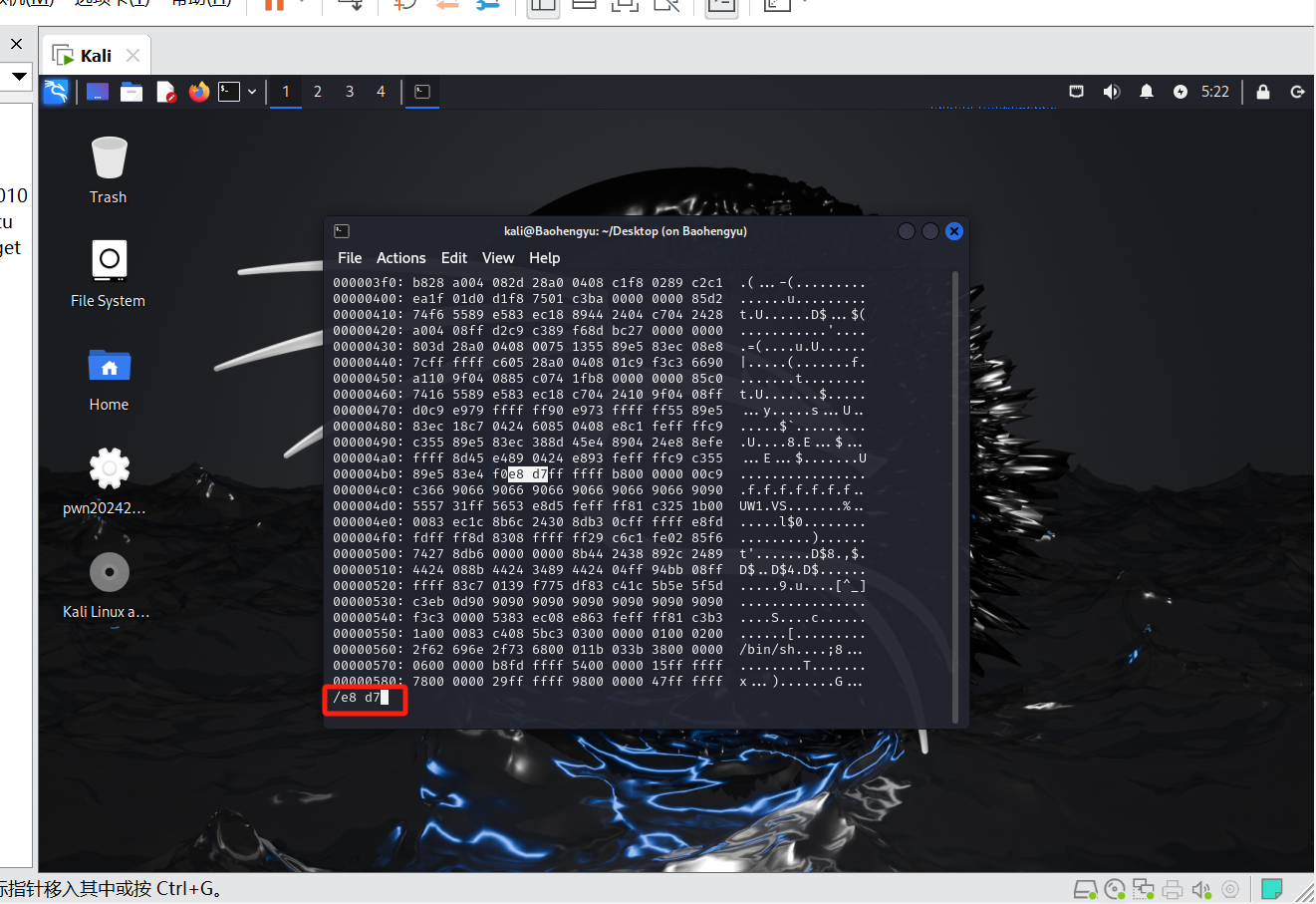
Task: Select the Kali VM tab in VMware
Action: tap(96, 56)
